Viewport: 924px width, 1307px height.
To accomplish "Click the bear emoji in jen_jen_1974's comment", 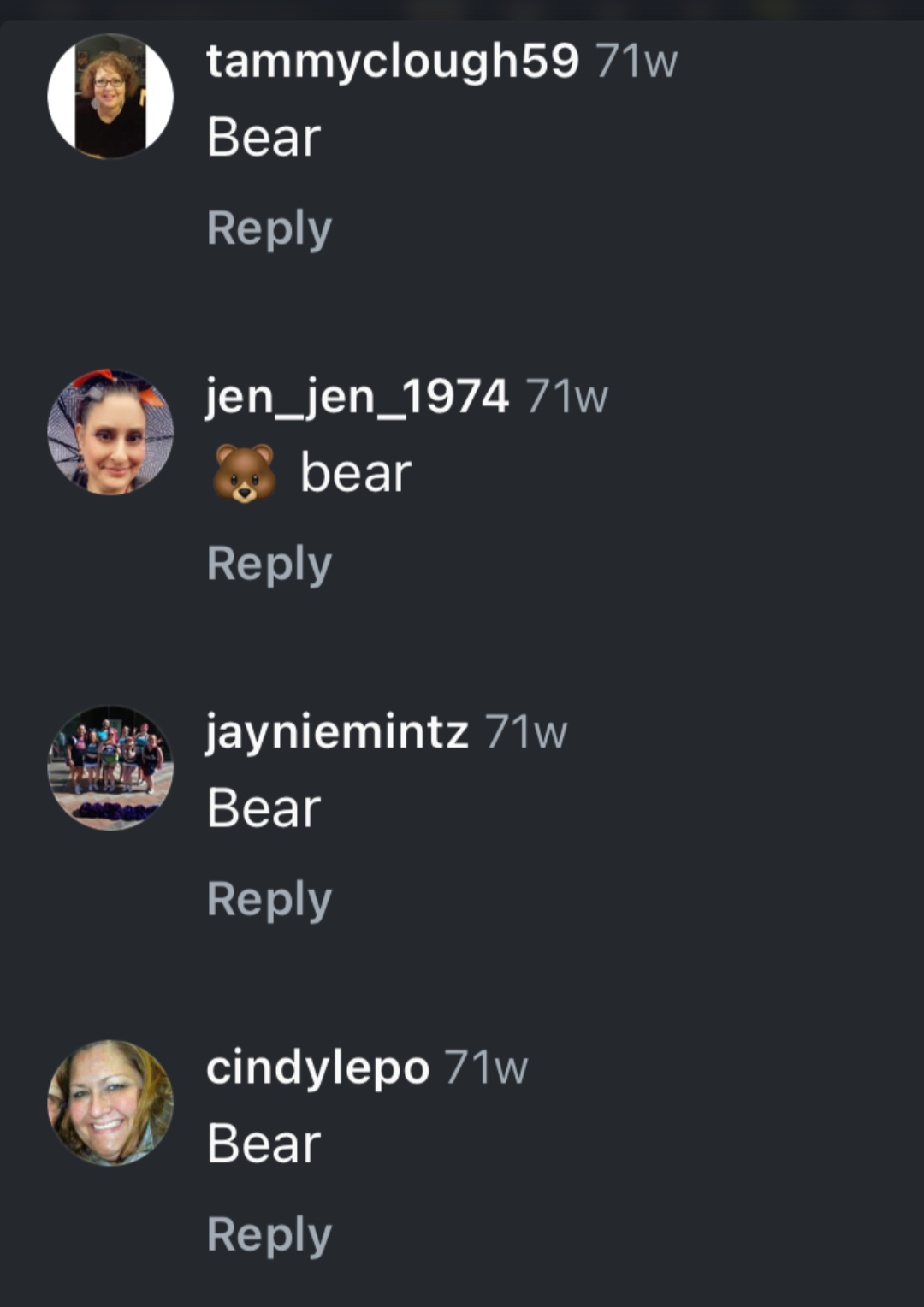I will [244, 473].
